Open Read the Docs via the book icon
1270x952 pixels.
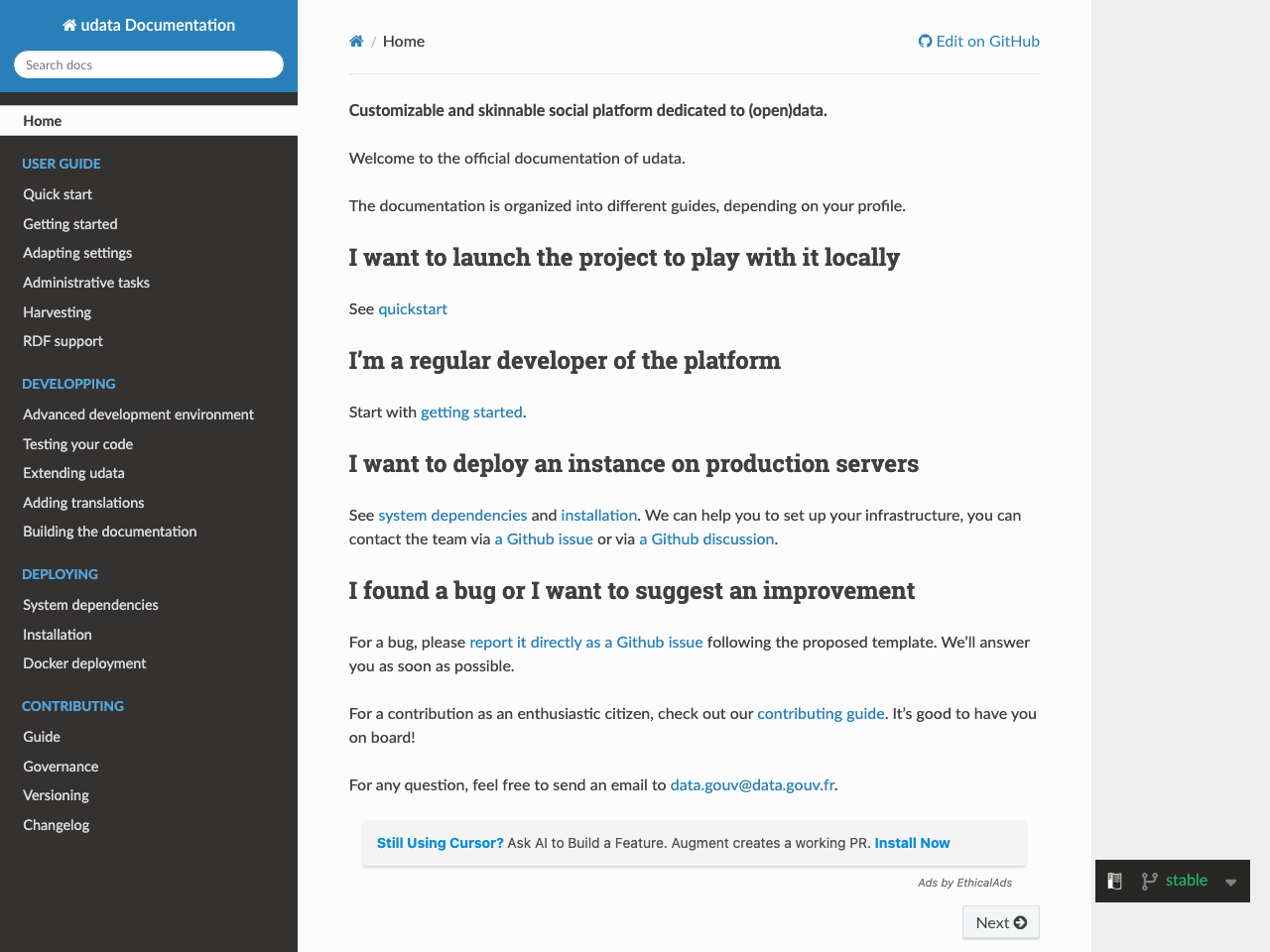[1114, 881]
